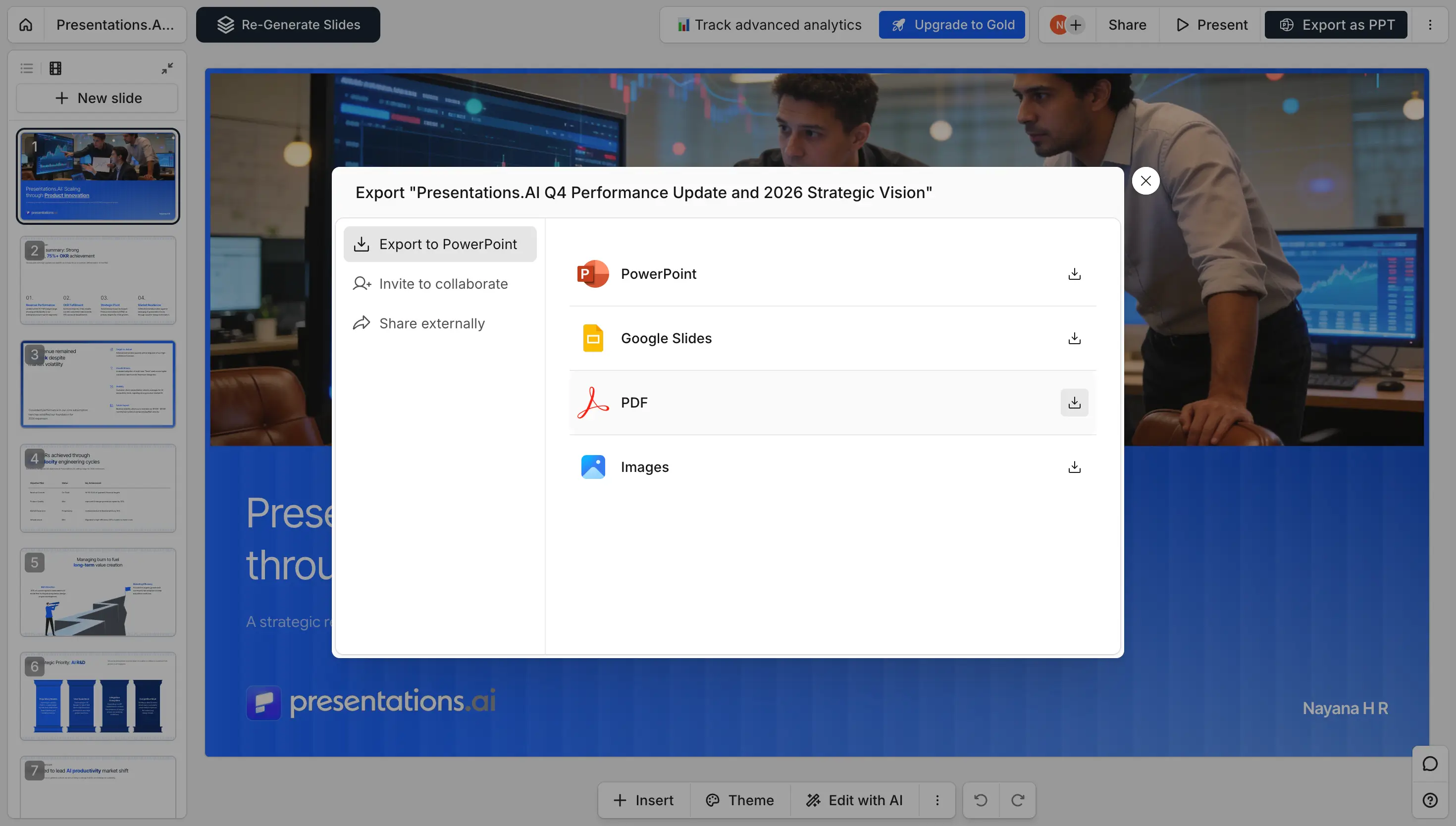Collapse the slide panel

pos(167,69)
